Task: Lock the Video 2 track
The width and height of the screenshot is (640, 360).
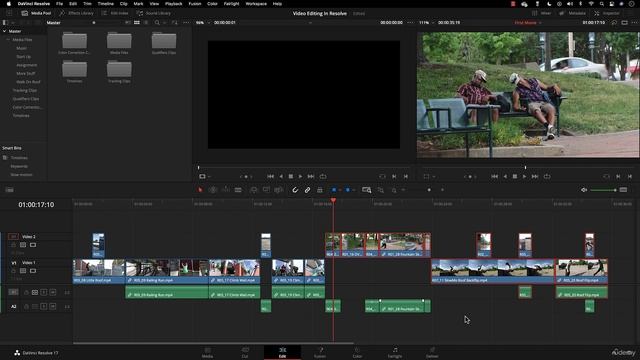Action: tap(13, 245)
